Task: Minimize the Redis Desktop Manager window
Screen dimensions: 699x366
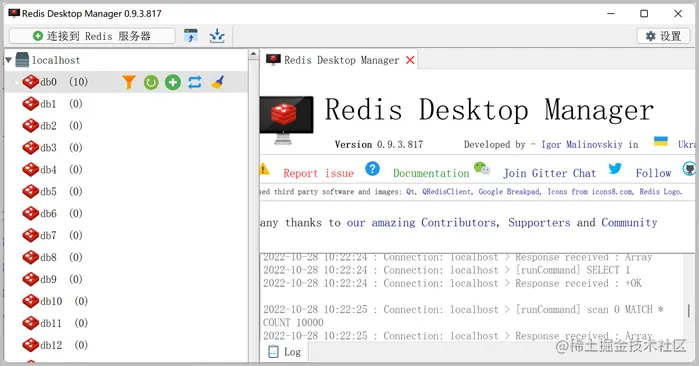Action: (611, 13)
